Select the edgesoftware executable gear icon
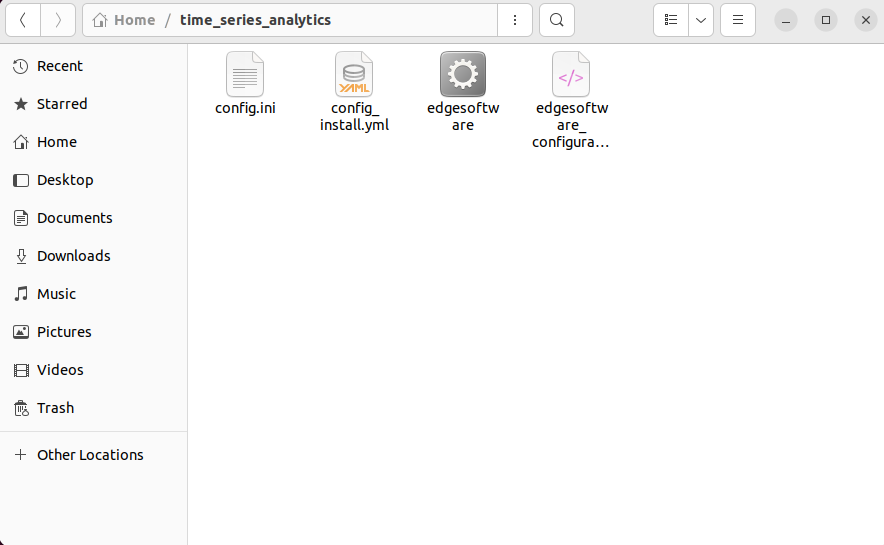Screen dimensions: 884x545 (x=463, y=74)
